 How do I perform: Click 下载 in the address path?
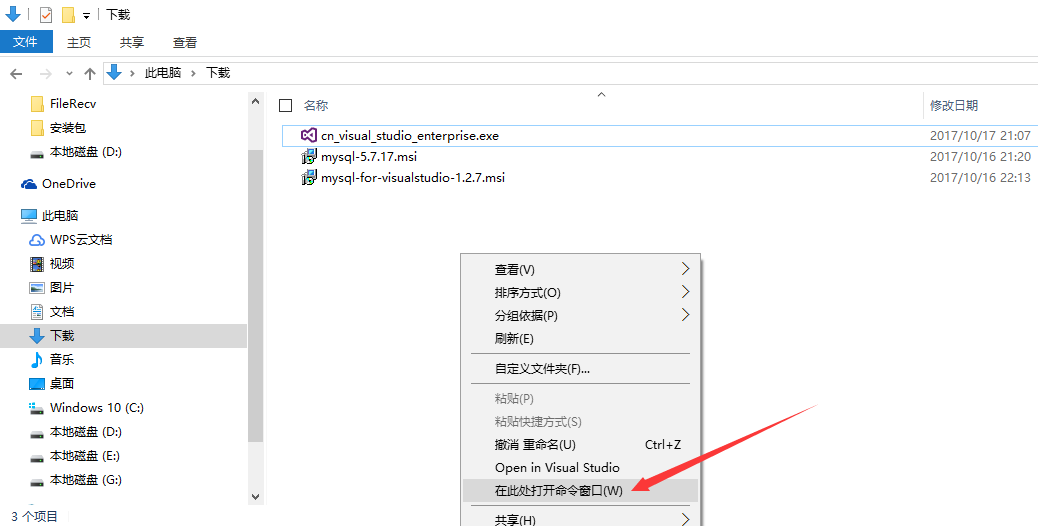point(218,73)
